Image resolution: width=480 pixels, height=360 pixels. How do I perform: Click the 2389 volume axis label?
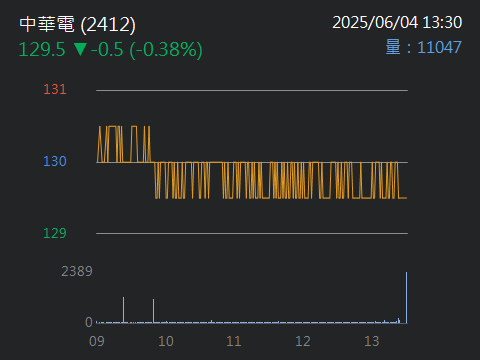click(77, 271)
